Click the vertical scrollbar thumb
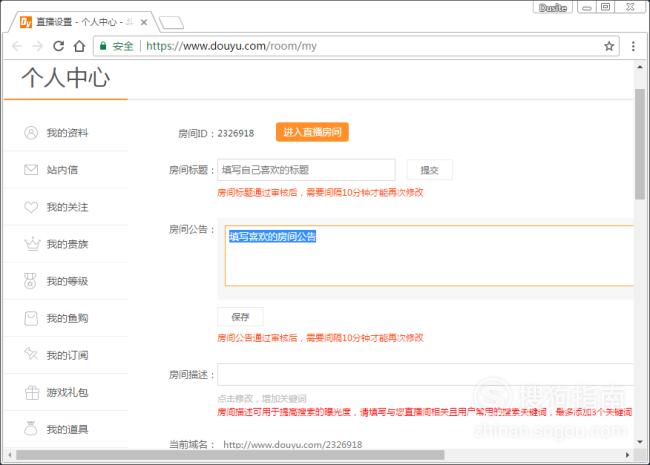Viewport: 650px width, 465px height. [x=640, y=144]
